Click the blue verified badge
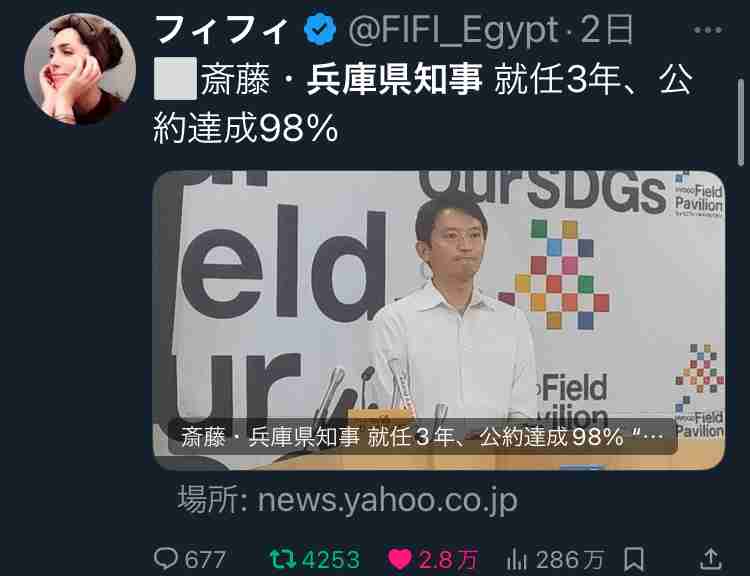Viewport: 750px width, 576px height. (320, 30)
